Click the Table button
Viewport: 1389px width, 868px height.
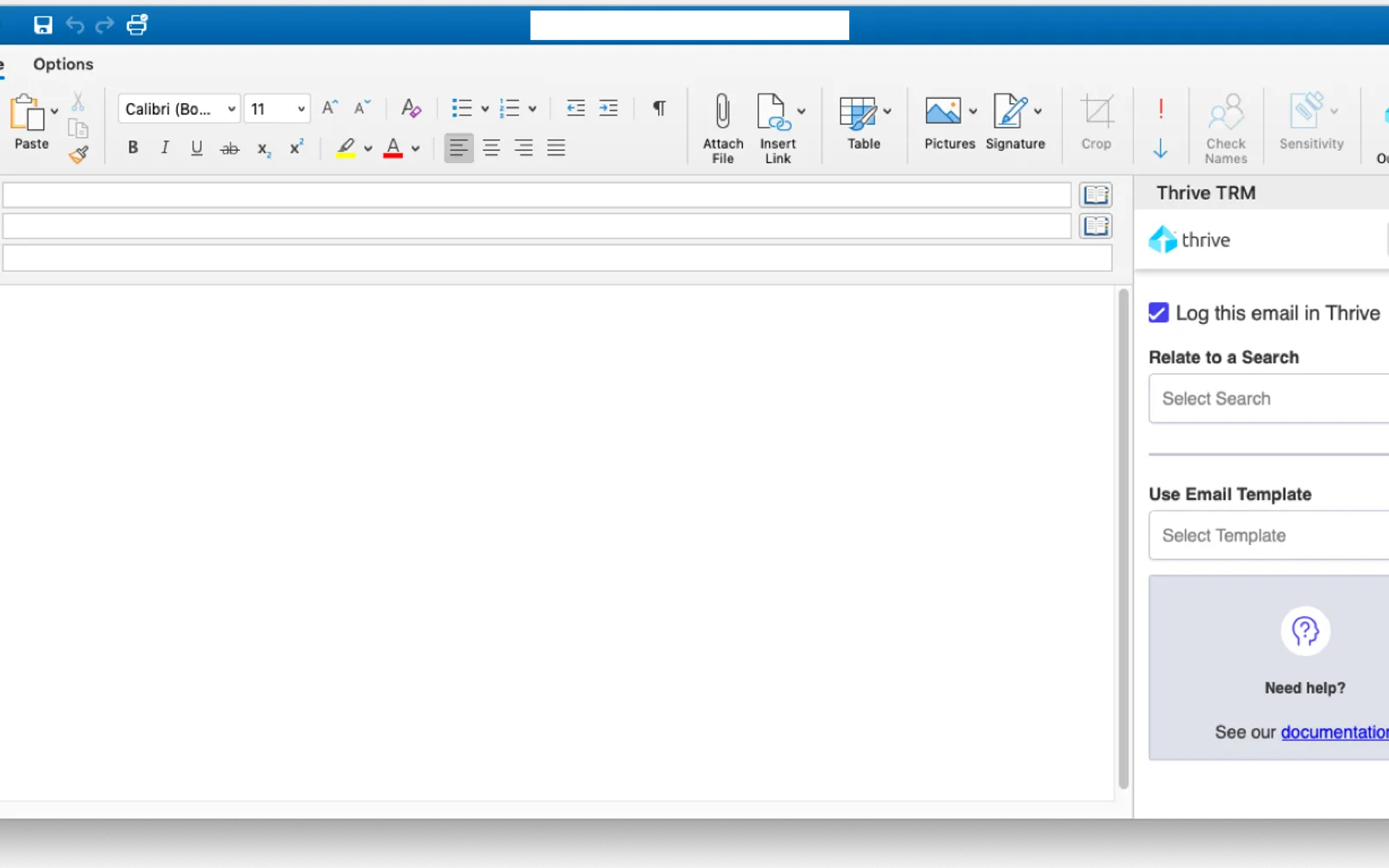point(865,122)
